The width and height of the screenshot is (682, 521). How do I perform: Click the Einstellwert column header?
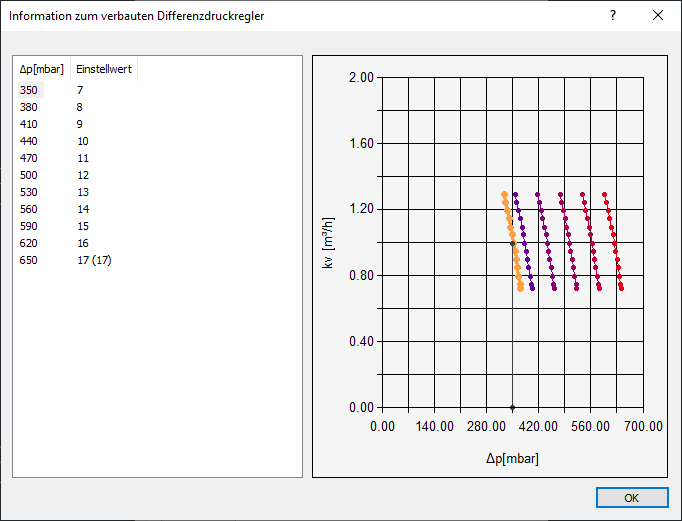click(104, 69)
